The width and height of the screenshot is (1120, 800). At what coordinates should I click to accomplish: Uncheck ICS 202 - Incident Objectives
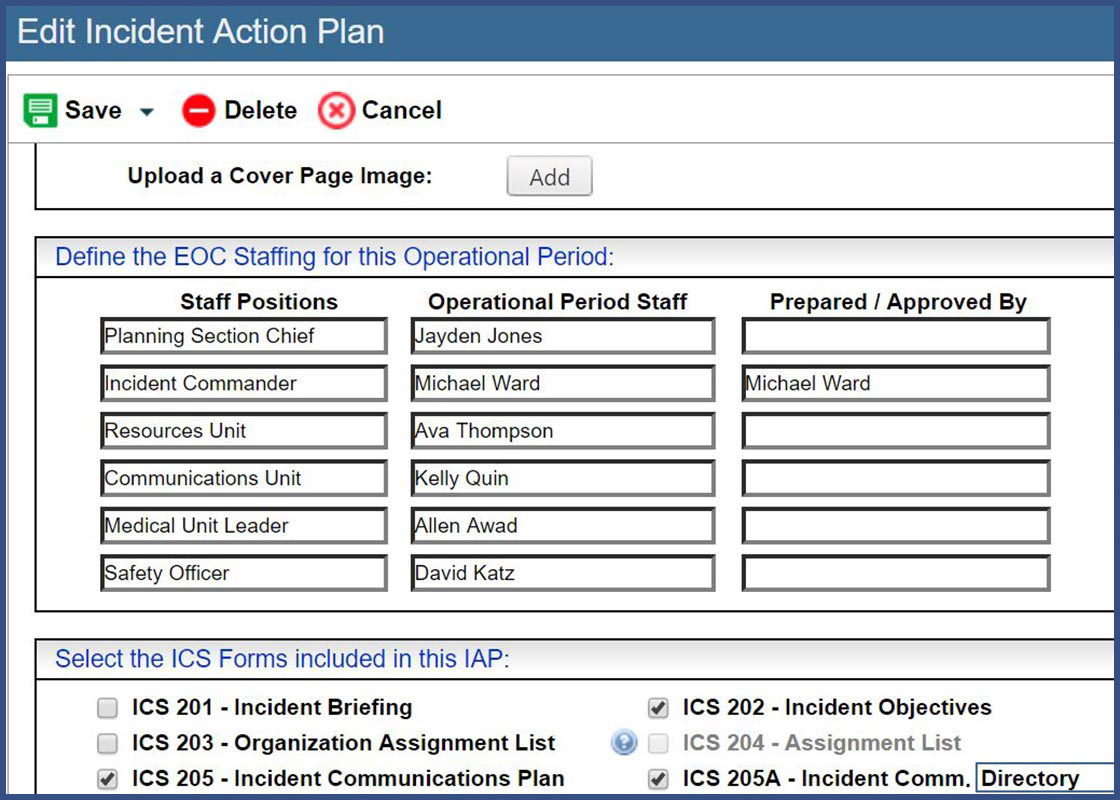pyautogui.click(x=658, y=709)
